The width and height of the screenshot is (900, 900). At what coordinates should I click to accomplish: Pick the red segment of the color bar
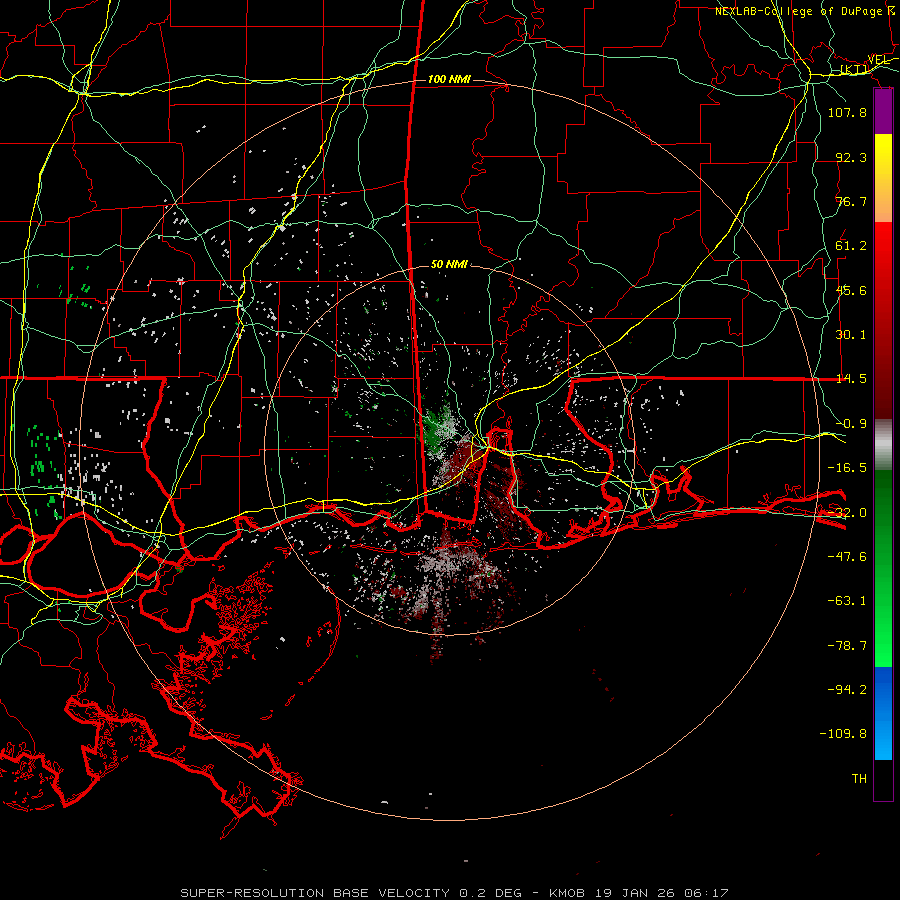click(883, 320)
